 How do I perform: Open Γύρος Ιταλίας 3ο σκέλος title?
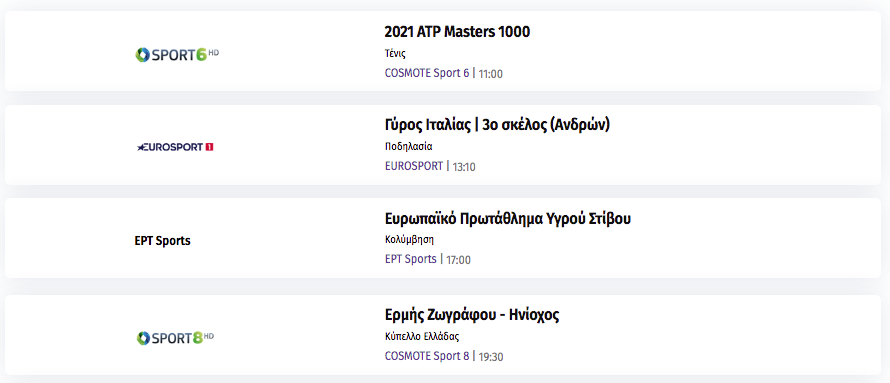tap(497, 125)
